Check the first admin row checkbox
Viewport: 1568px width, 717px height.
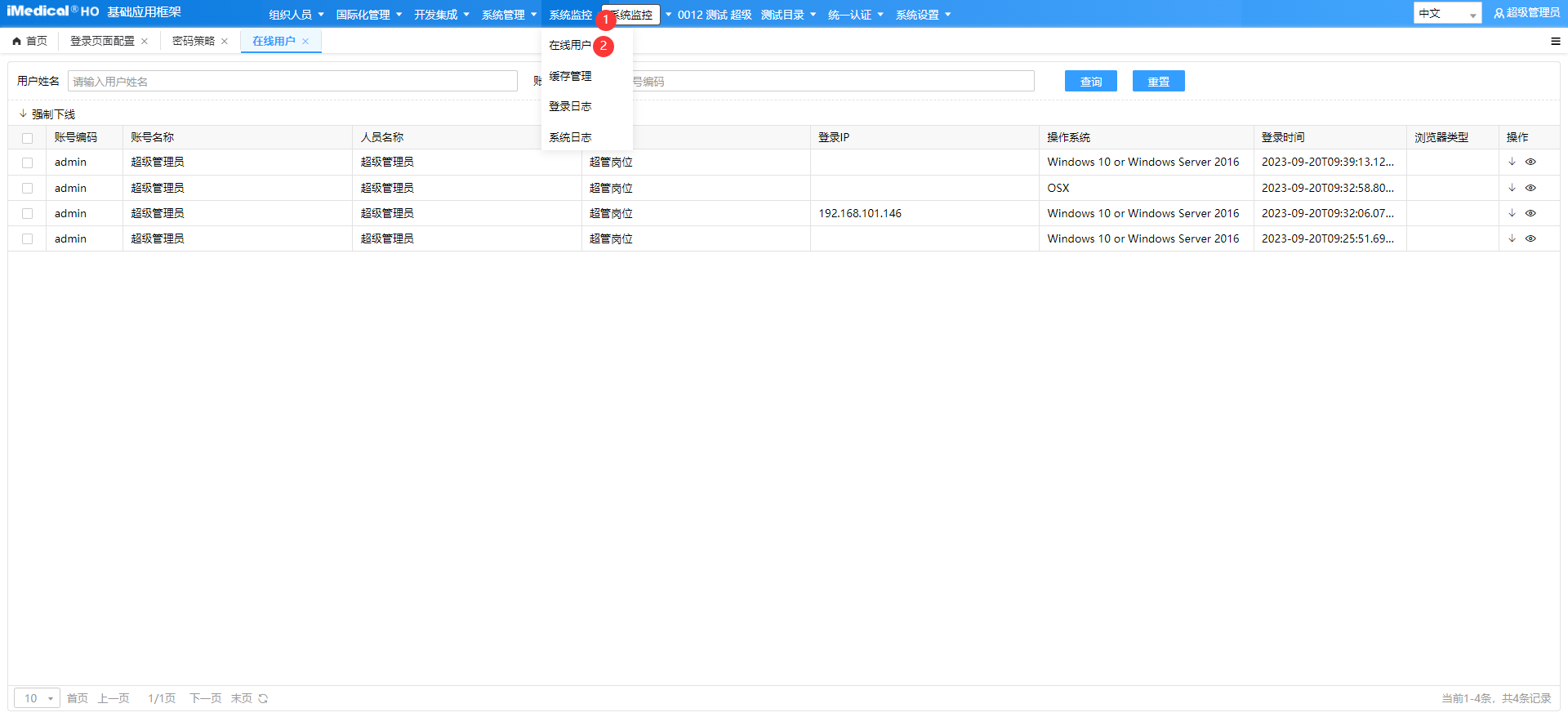(x=28, y=163)
